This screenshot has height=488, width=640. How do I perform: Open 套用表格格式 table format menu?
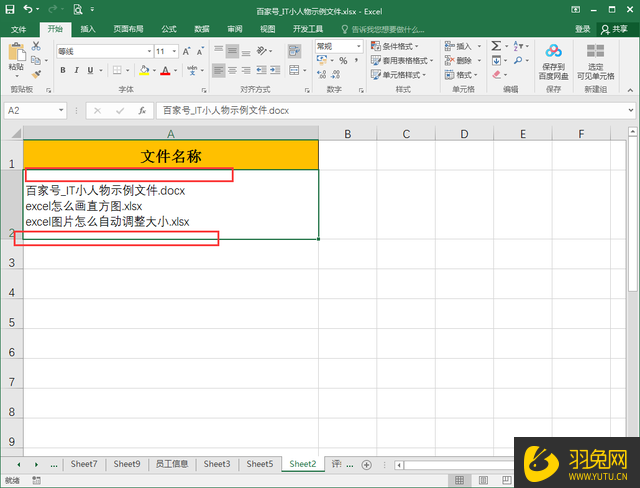(x=402, y=61)
